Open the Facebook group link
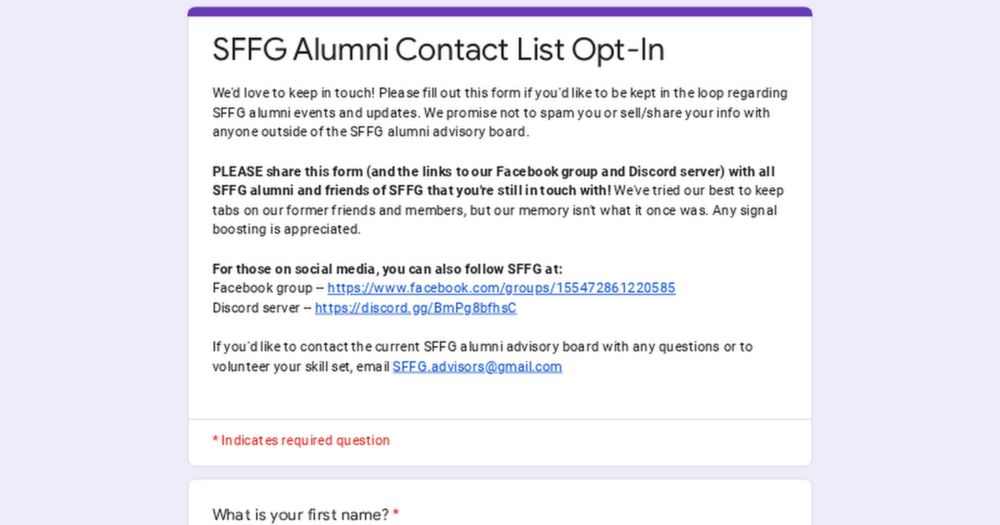The width and height of the screenshot is (1000, 525). point(501,288)
